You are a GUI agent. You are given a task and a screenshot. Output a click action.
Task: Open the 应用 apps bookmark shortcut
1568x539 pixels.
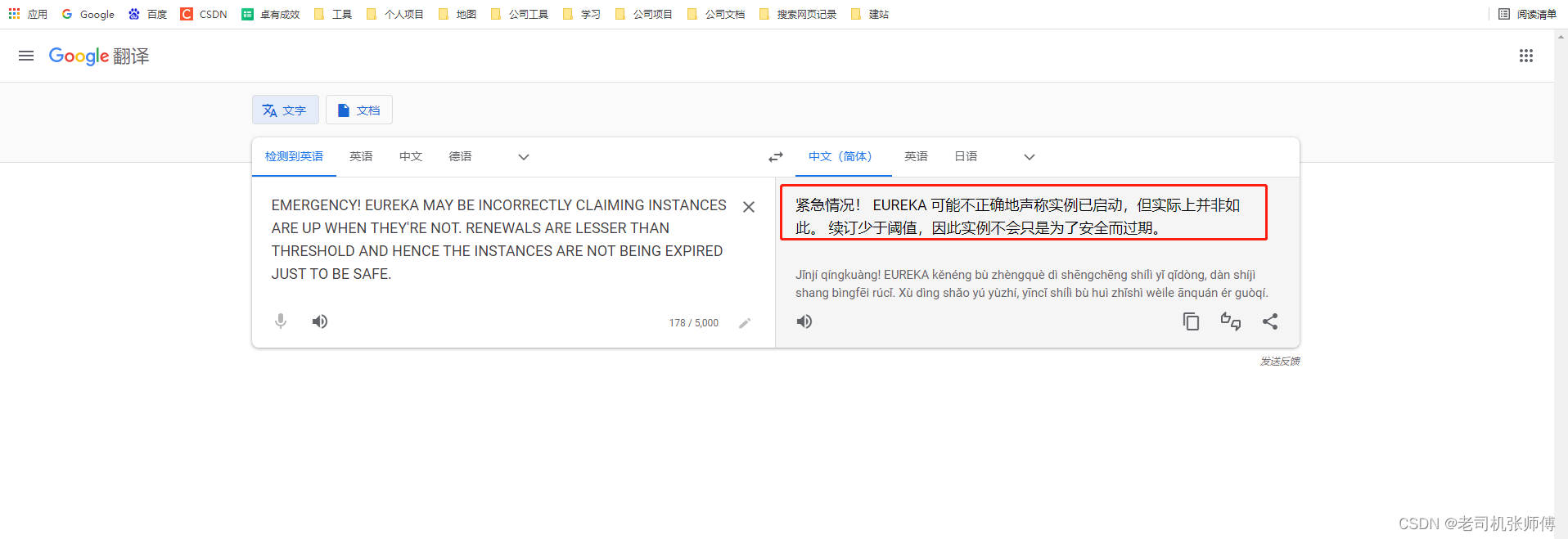click(28, 14)
